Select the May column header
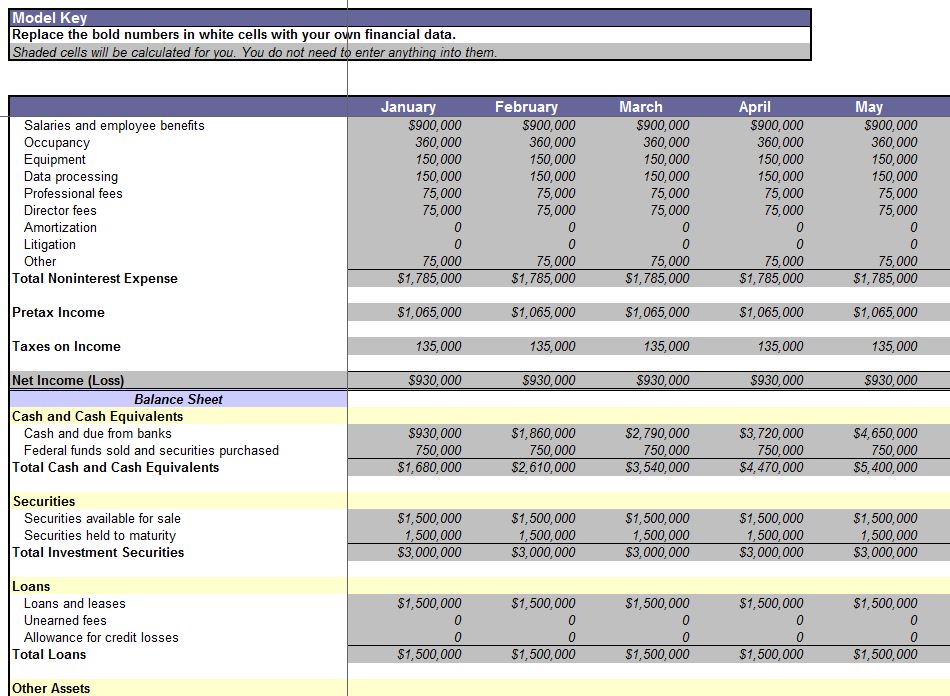This screenshot has height=696, width=950. tap(868, 107)
